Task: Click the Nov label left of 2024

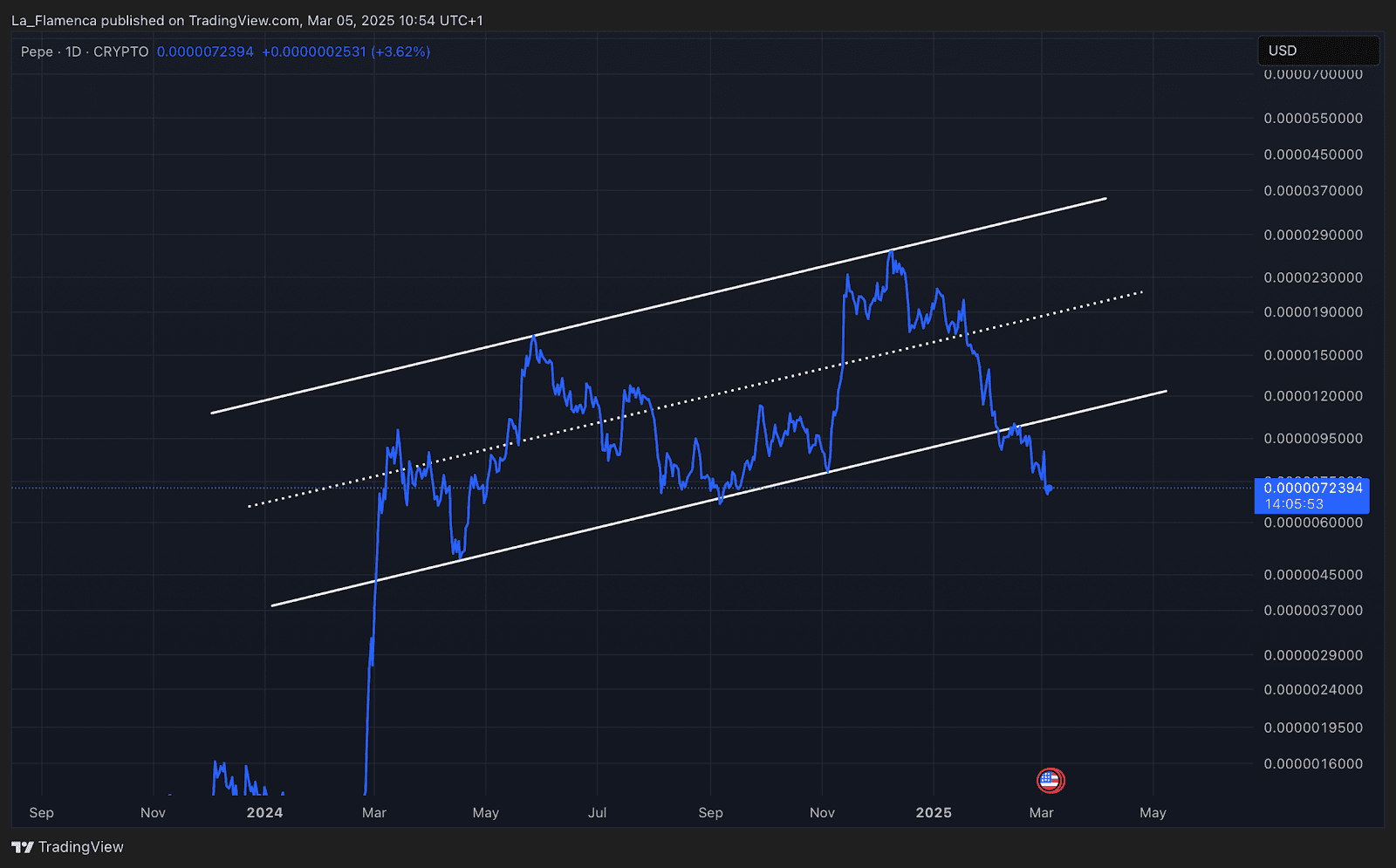Action: [x=153, y=813]
